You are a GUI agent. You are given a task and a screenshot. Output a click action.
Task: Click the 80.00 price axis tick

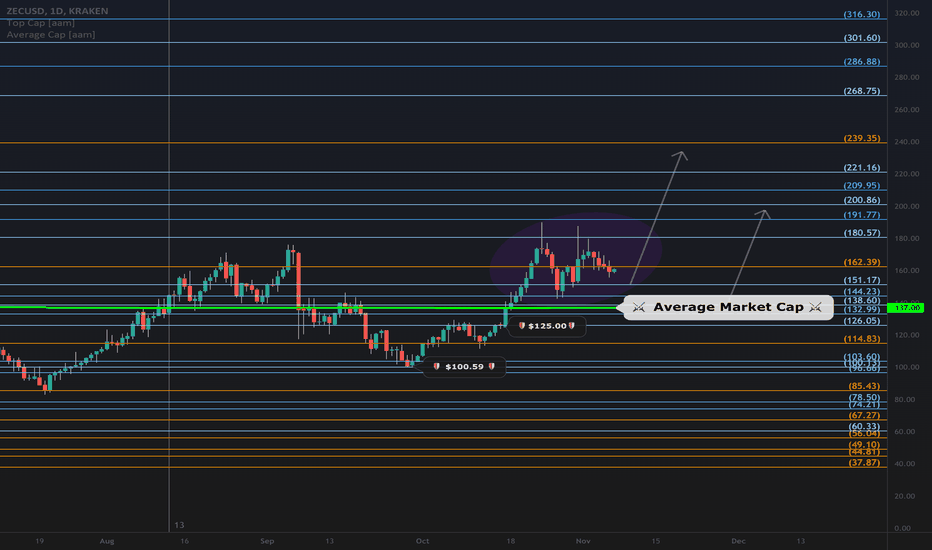click(906, 400)
